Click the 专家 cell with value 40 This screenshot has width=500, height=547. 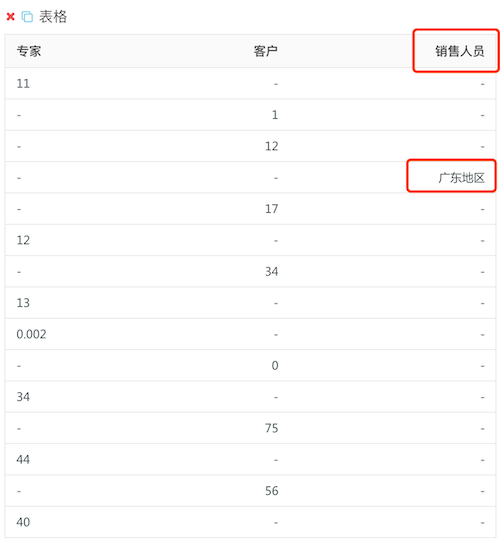point(23,522)
